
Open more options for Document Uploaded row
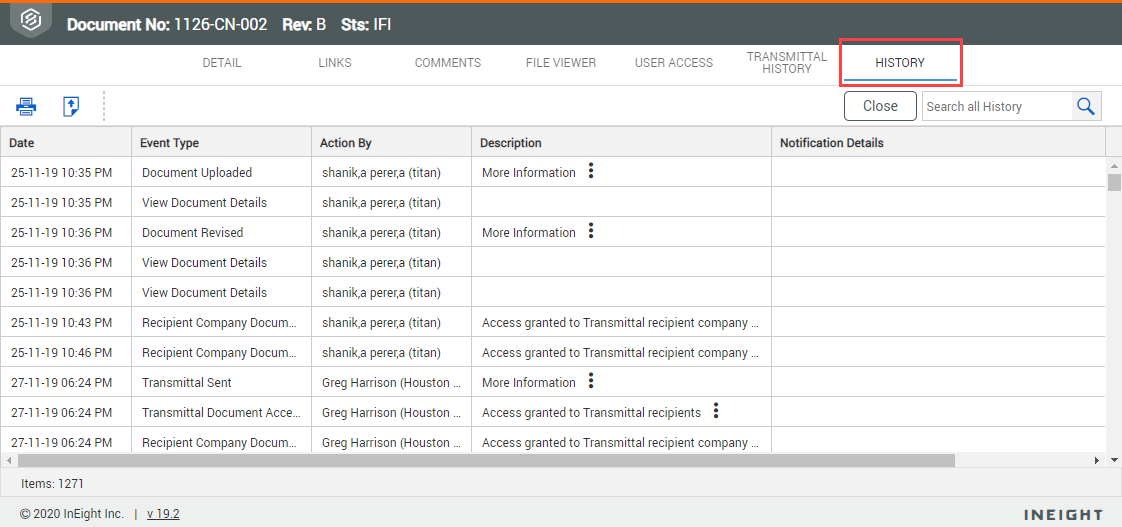590,171
